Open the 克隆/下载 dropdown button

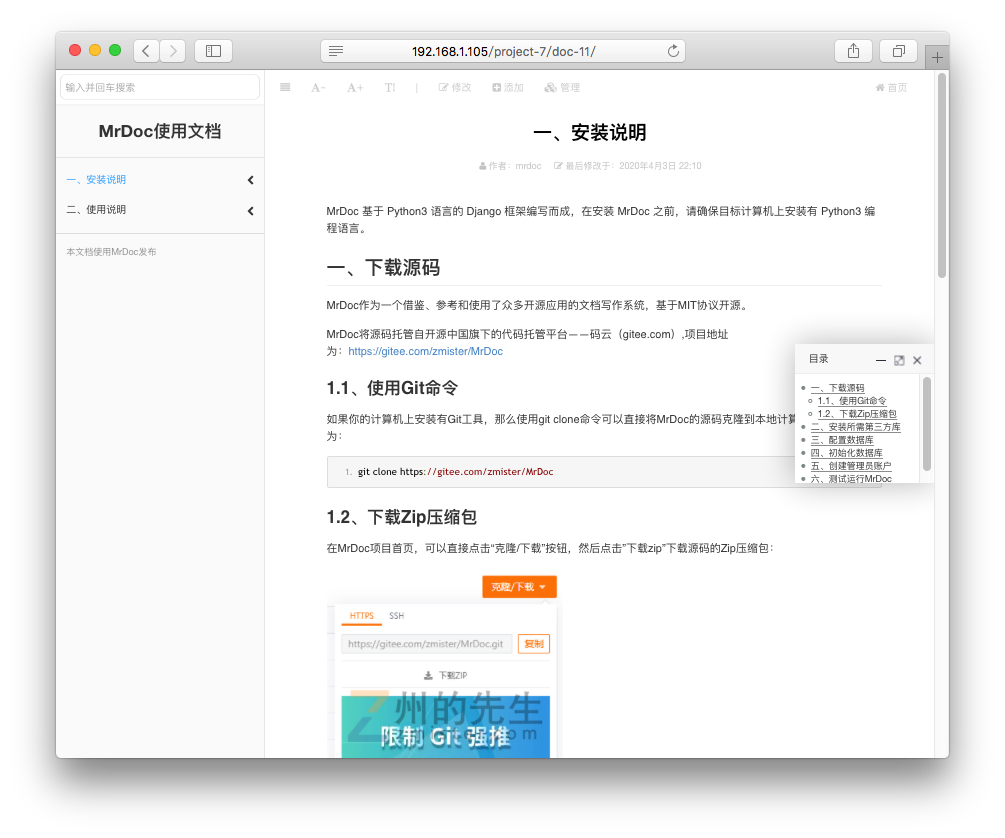pos(519,587)
